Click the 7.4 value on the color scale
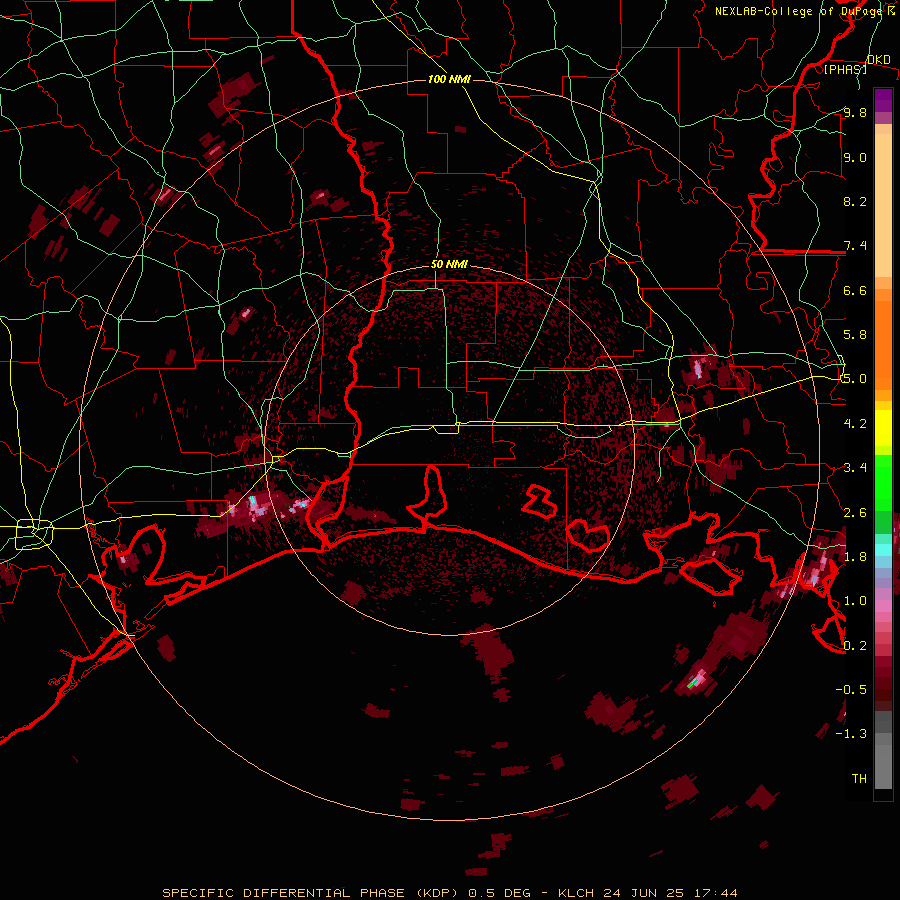Screen dimensions: 900x900 (855, 246)
